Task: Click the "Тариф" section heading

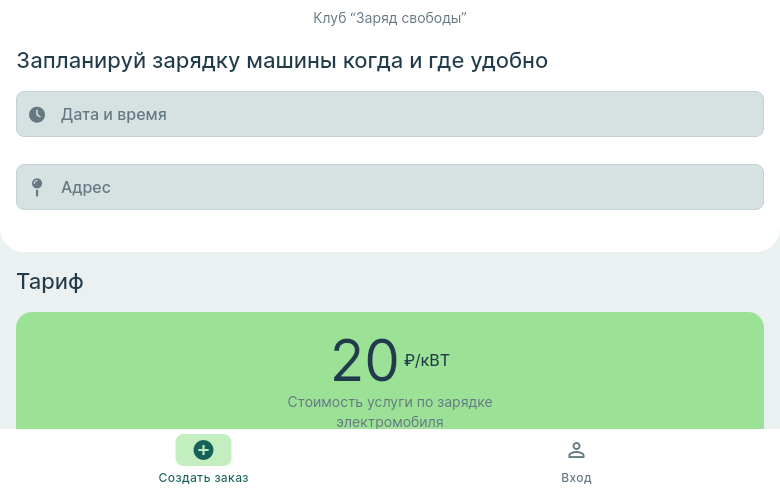Action: (x=50, y=282)
